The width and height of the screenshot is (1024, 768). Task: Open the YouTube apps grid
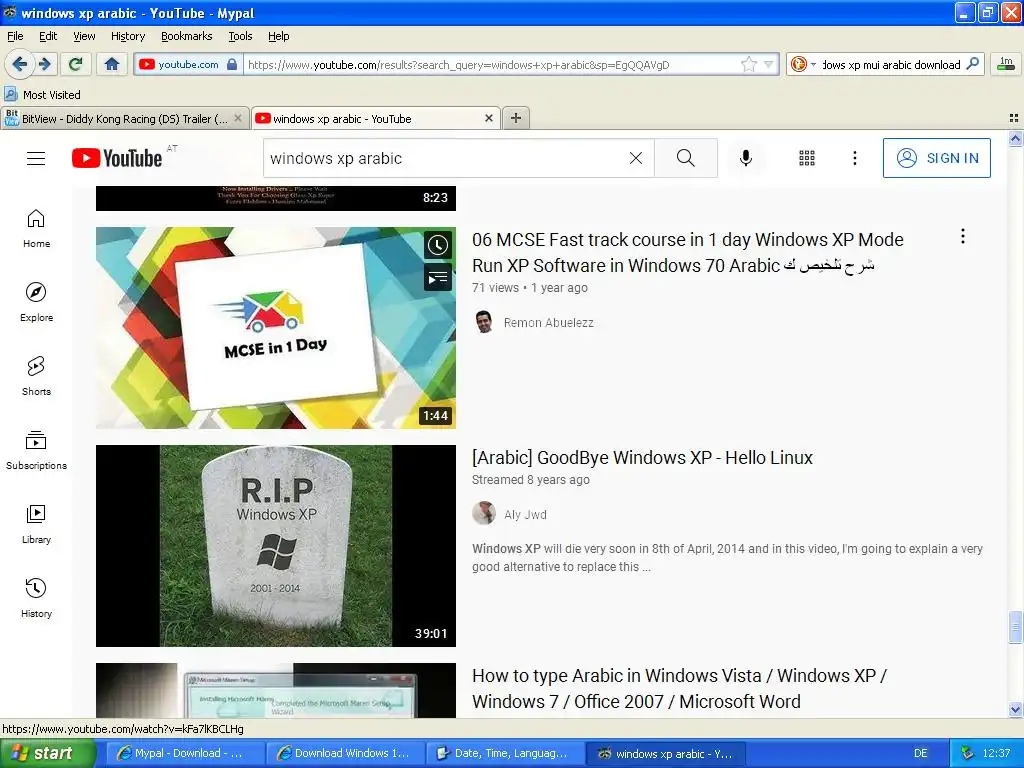click(x=807, y=158)
